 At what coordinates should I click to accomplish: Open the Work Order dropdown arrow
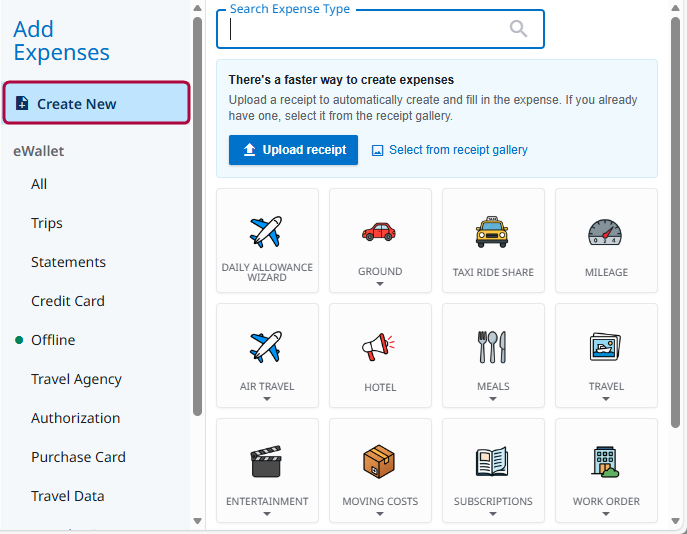click(606, 514)
